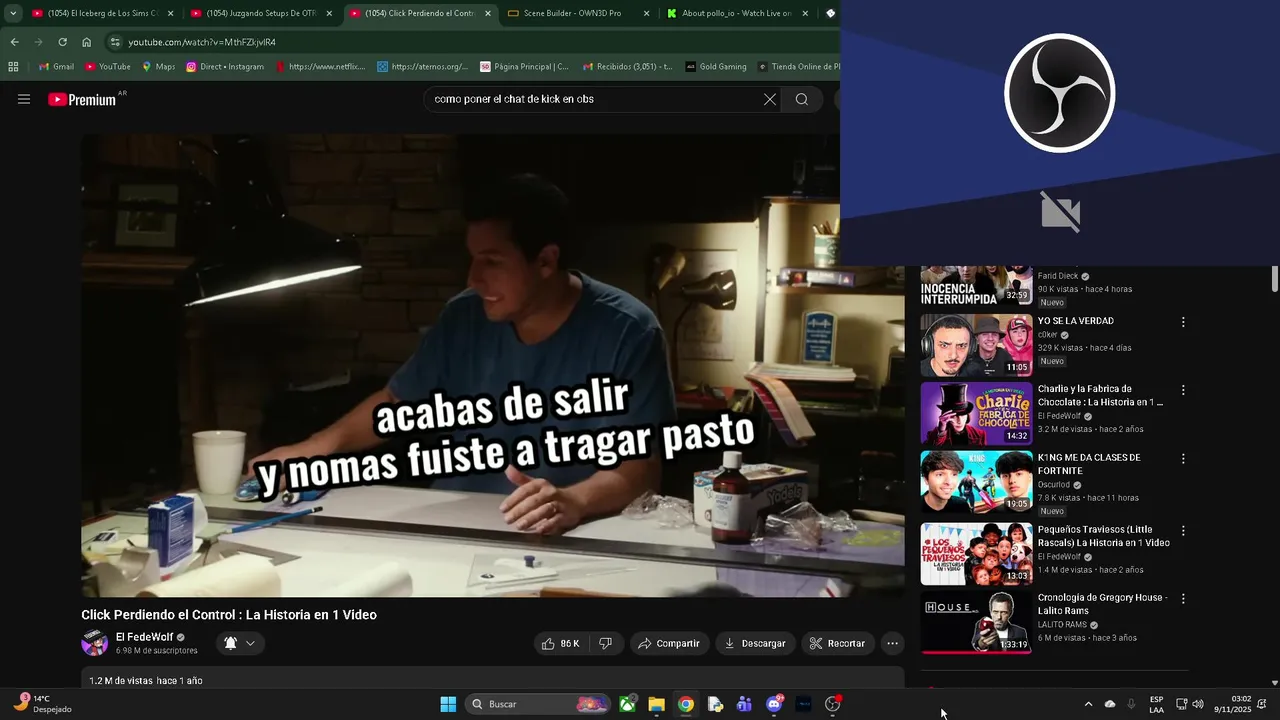Show hidden system tray icons chevron

tap(1088, 704)
